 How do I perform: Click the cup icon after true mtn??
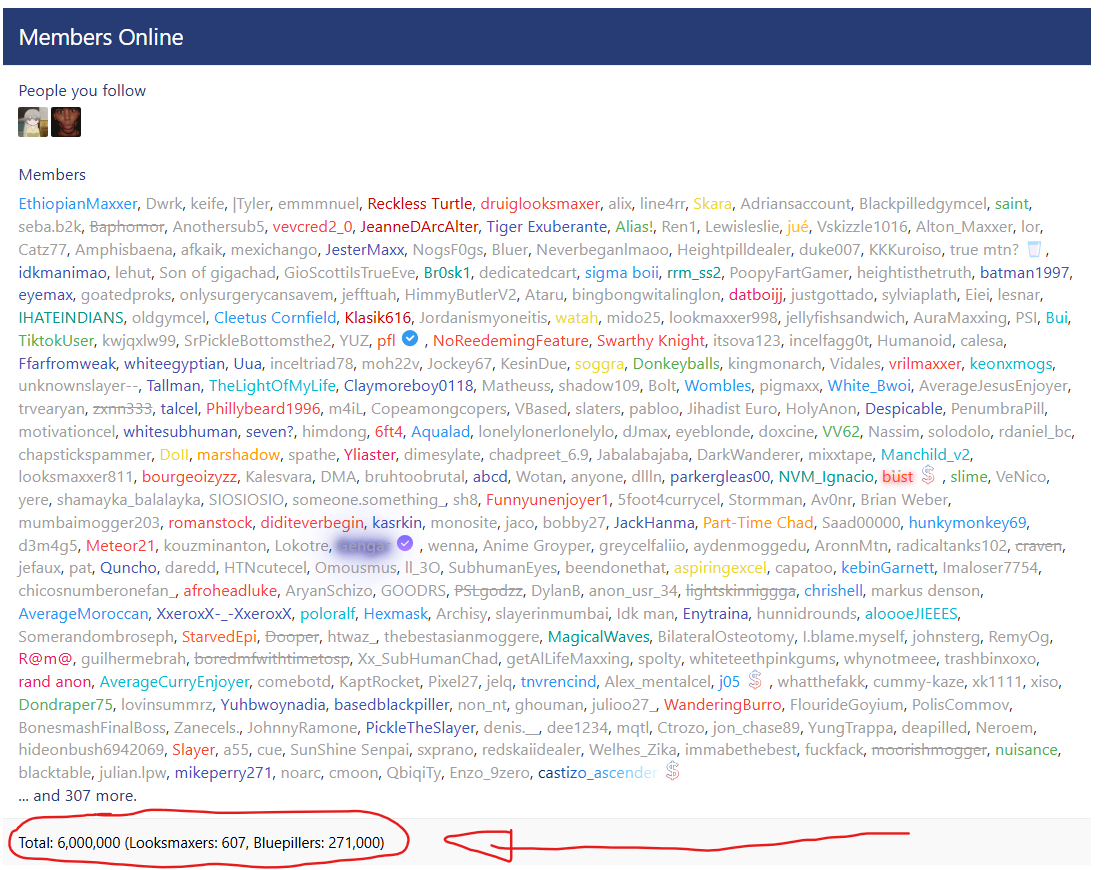click(x=1035, y=249)
